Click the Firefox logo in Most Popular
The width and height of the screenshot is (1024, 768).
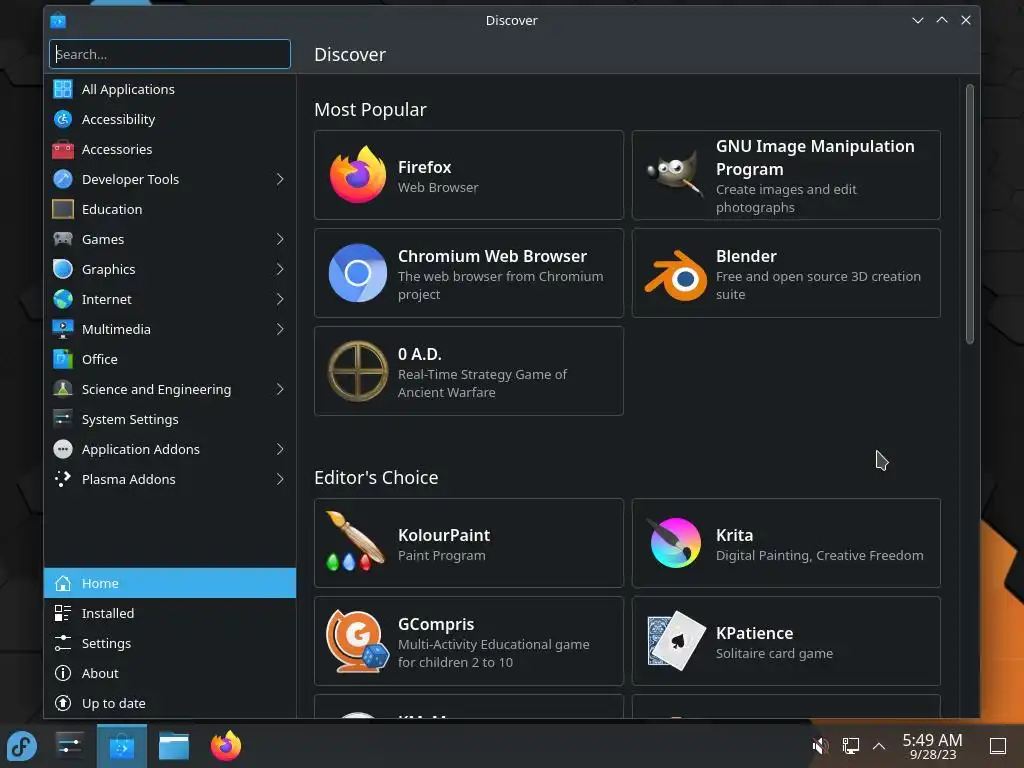(357, 174)
